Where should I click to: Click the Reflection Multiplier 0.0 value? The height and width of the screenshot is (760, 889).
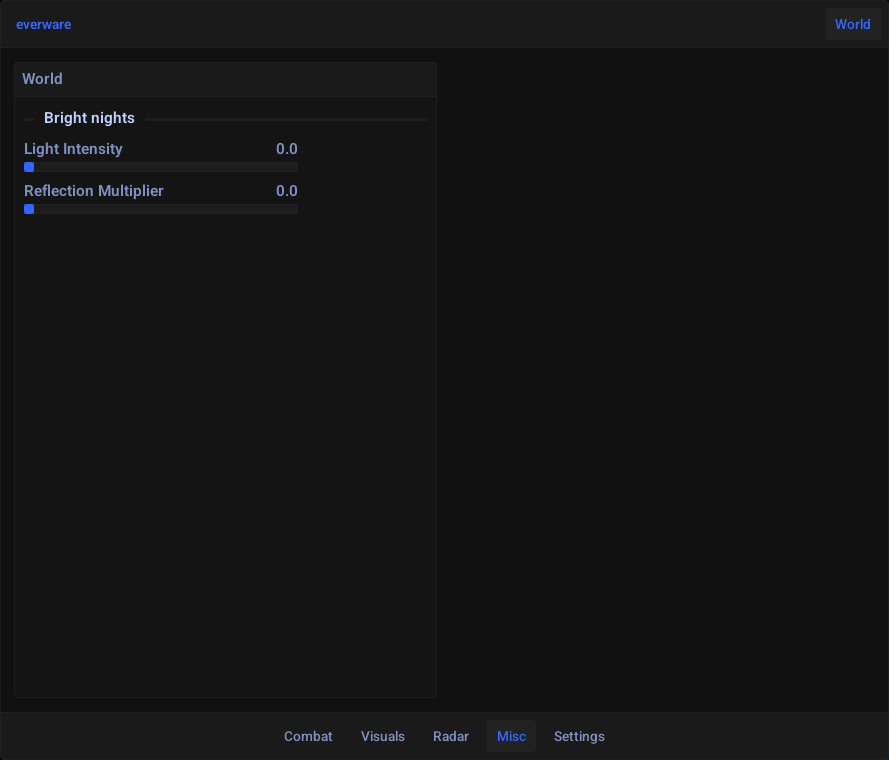(286, 191)
